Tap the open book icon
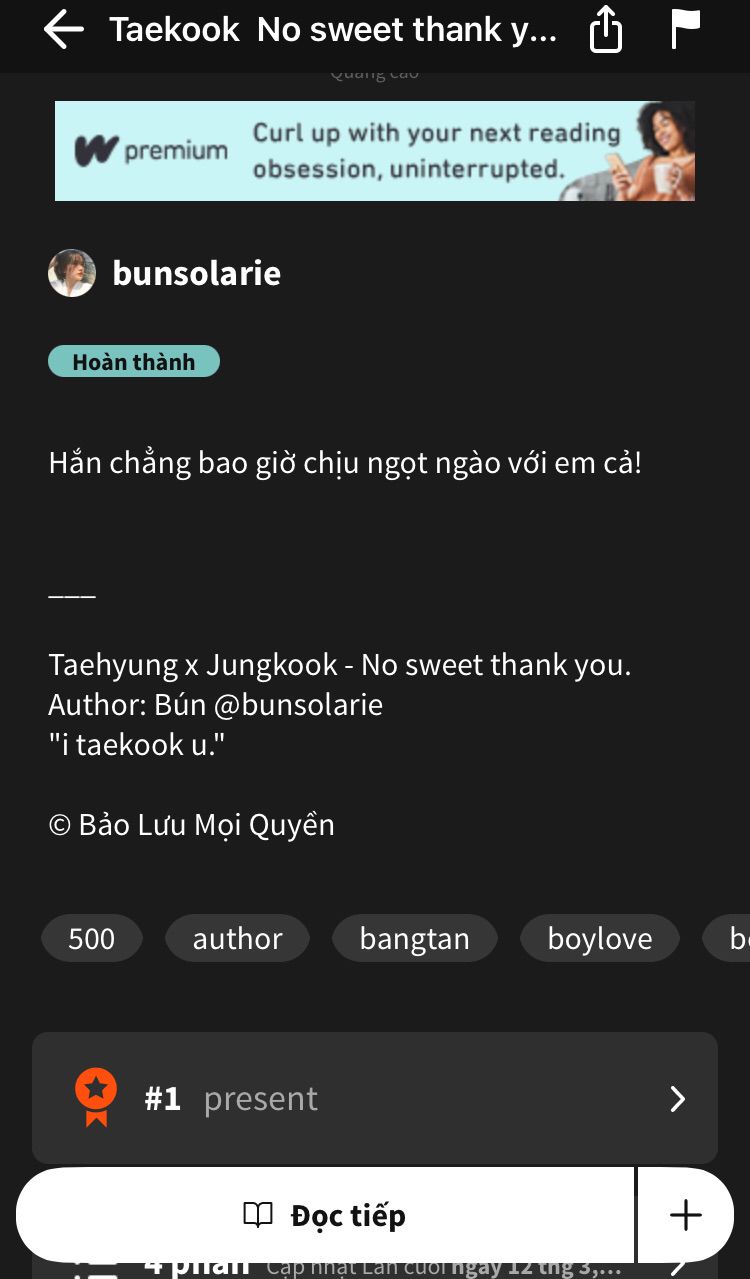The image size is (750, 1279). (258, 1215)
